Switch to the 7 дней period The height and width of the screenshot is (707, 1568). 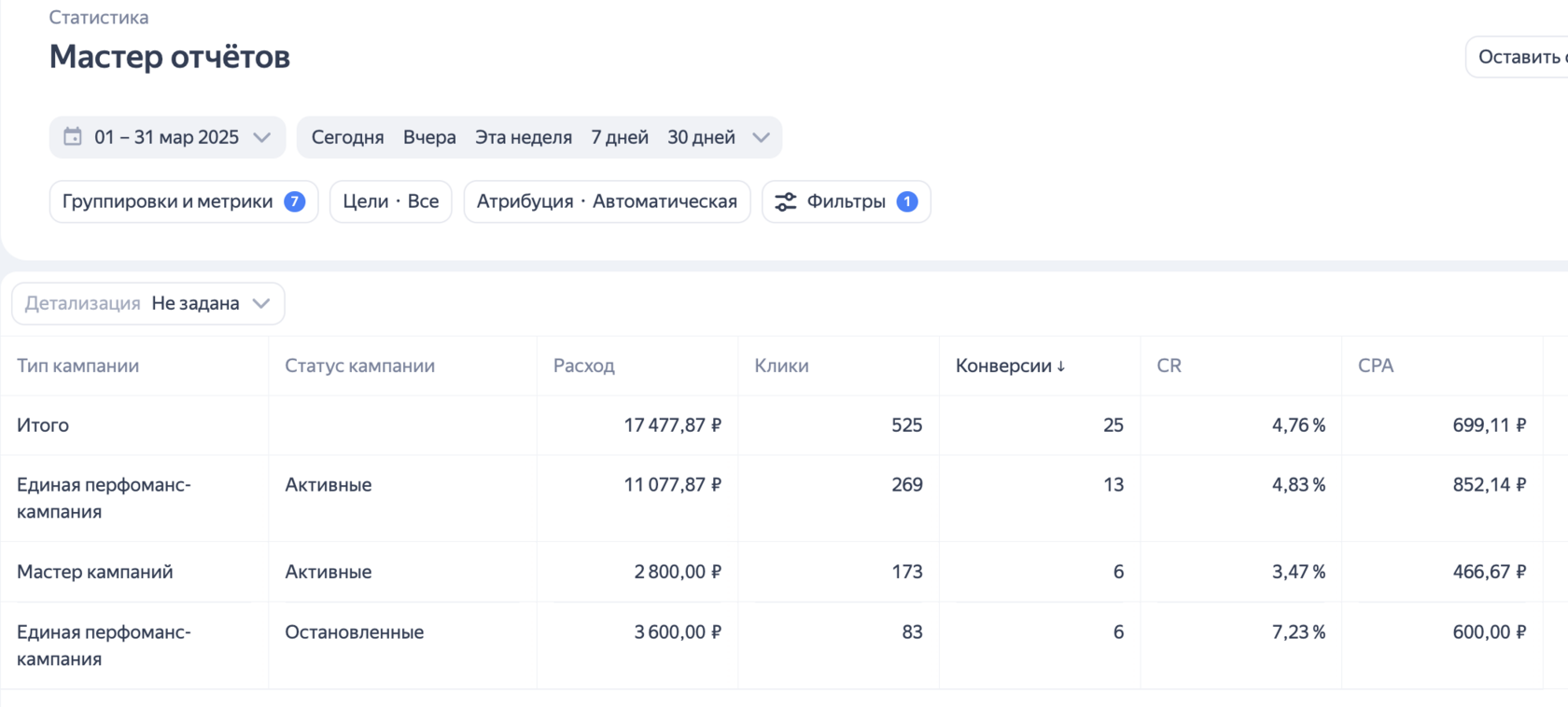pos(620,137)
